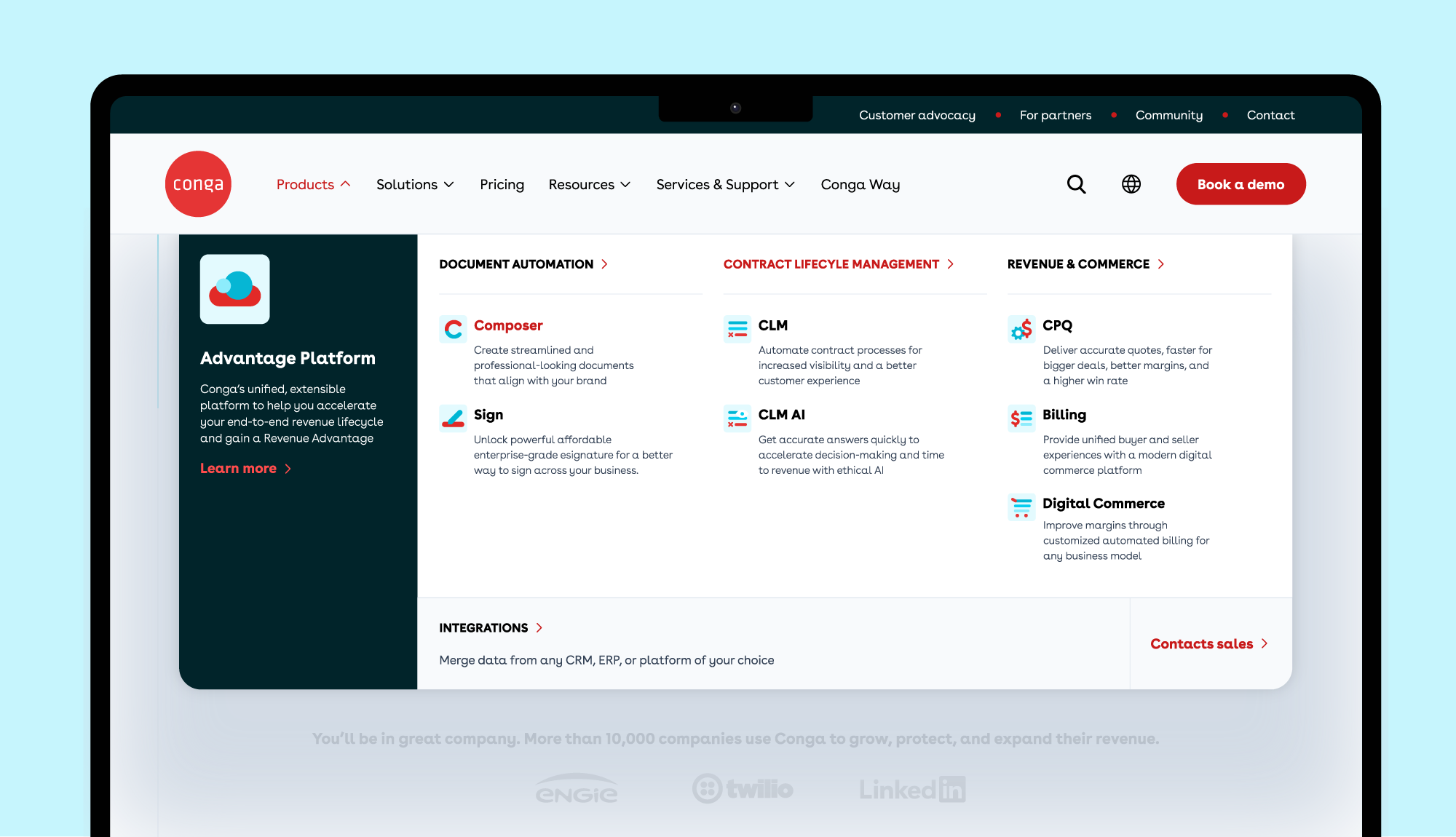Click the Sign product icon

click(453, 418)
